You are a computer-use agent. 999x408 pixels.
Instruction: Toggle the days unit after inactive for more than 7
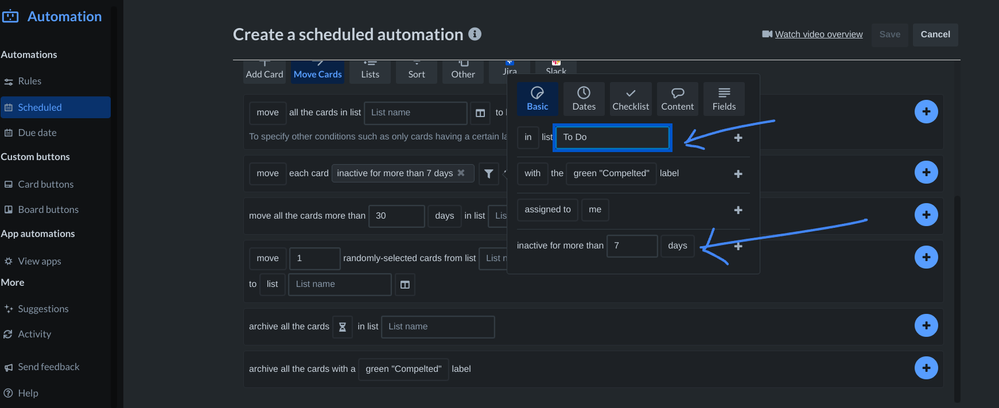[677, 246]
